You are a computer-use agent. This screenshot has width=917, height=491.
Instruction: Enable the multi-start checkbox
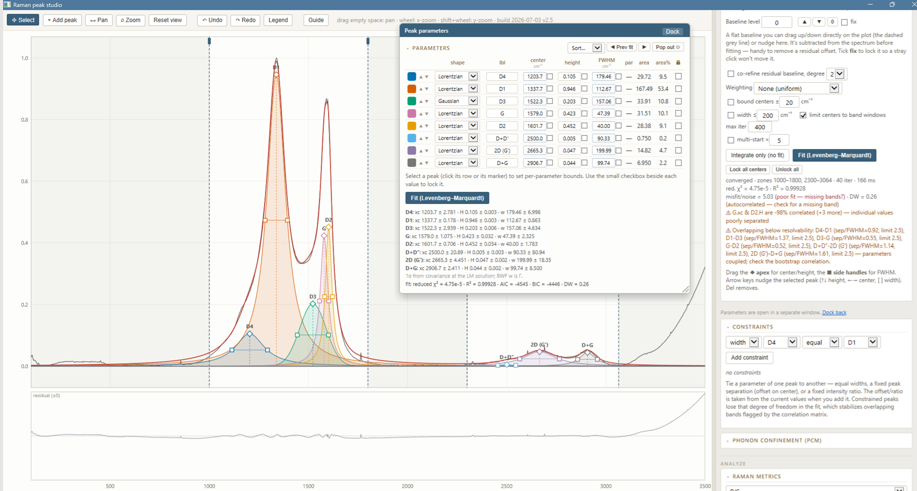coord(730,140)
